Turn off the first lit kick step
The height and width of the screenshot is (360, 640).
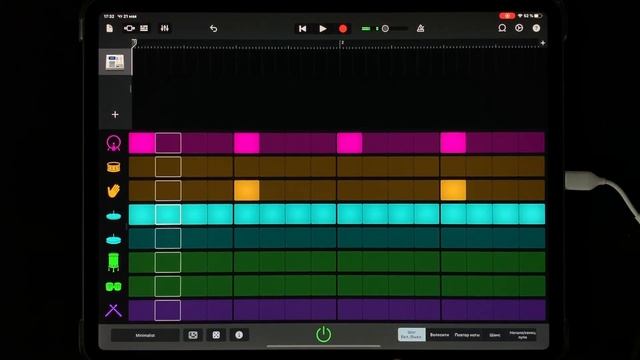point(142,143)
